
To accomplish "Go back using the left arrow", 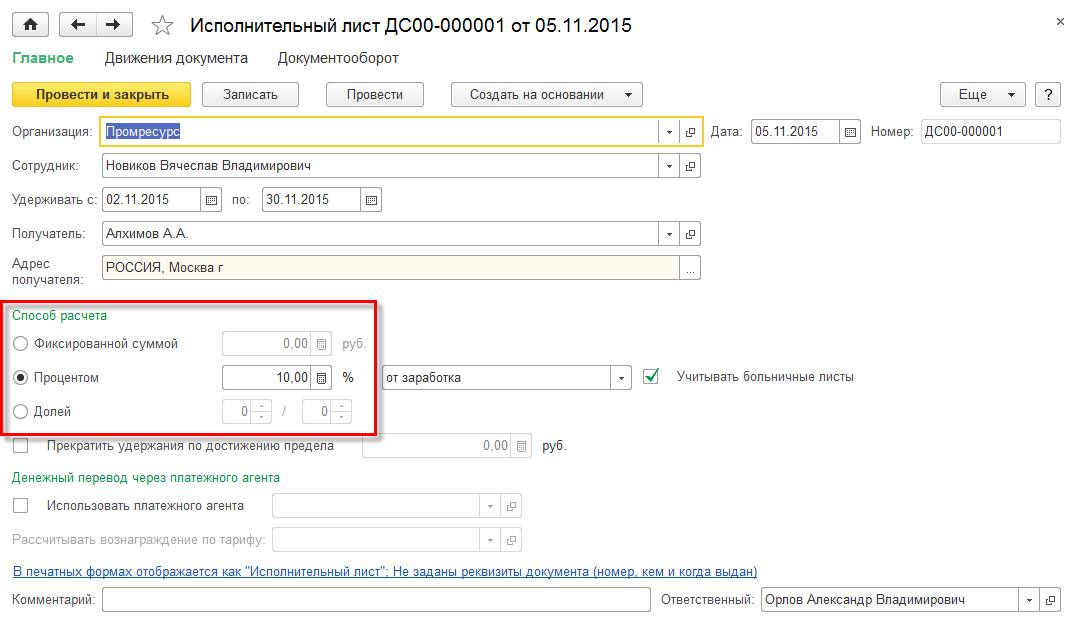I will [x=80, y=25].
